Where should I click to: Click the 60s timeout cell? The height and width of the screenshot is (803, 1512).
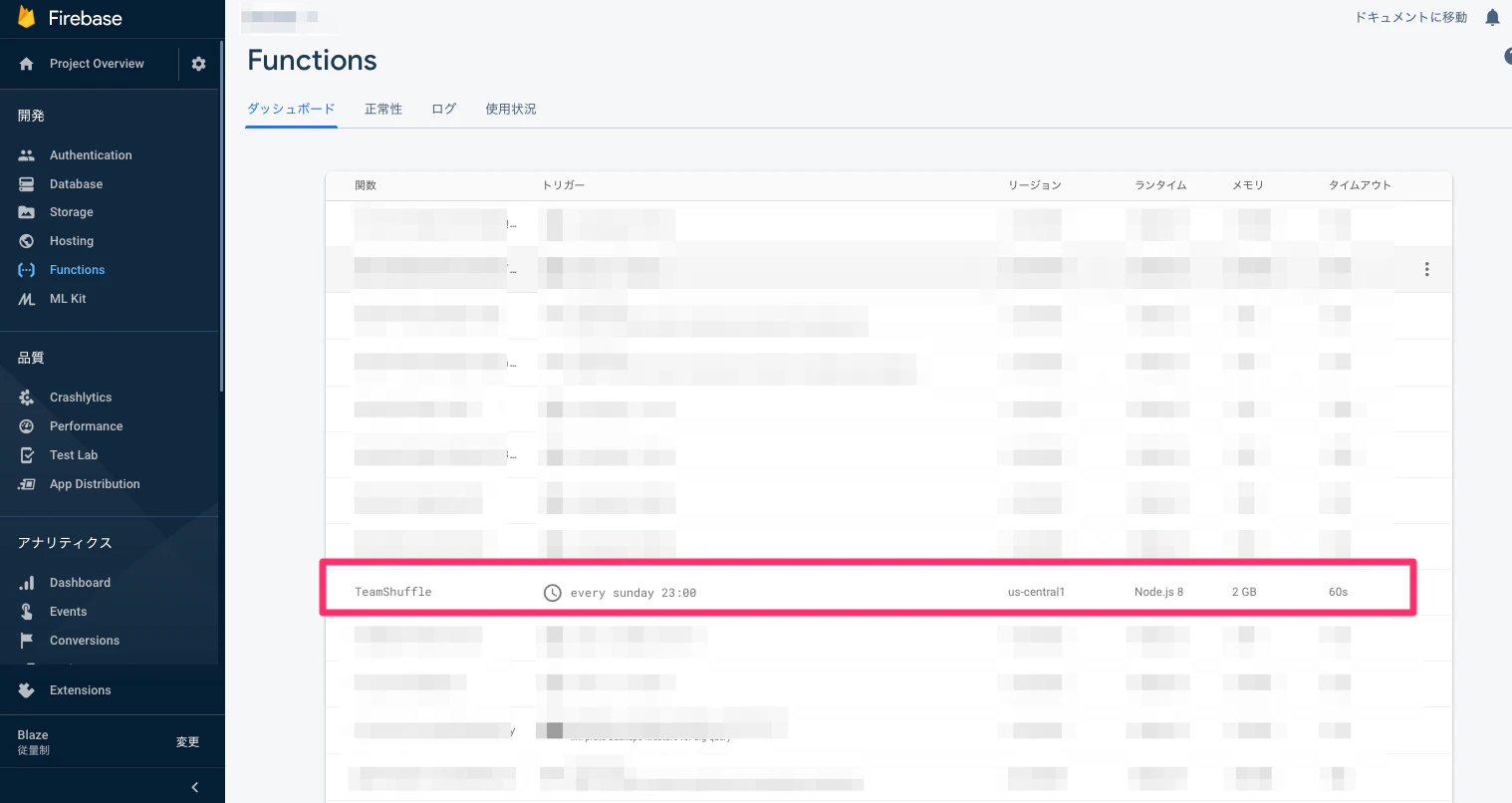[x=1338, y=592]
